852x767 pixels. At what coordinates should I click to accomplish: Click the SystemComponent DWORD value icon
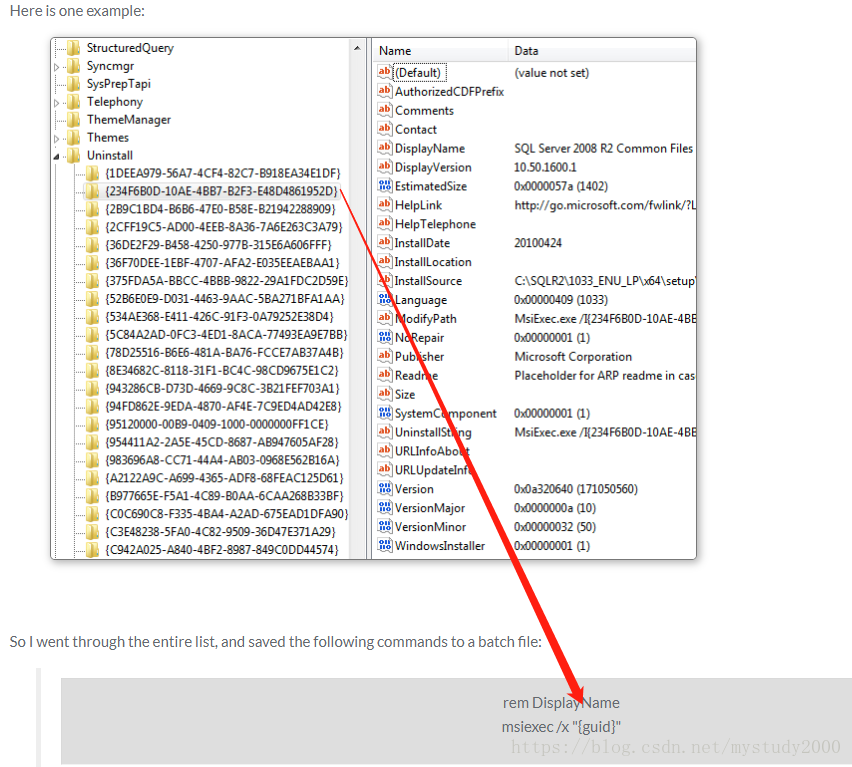point(385,413)
